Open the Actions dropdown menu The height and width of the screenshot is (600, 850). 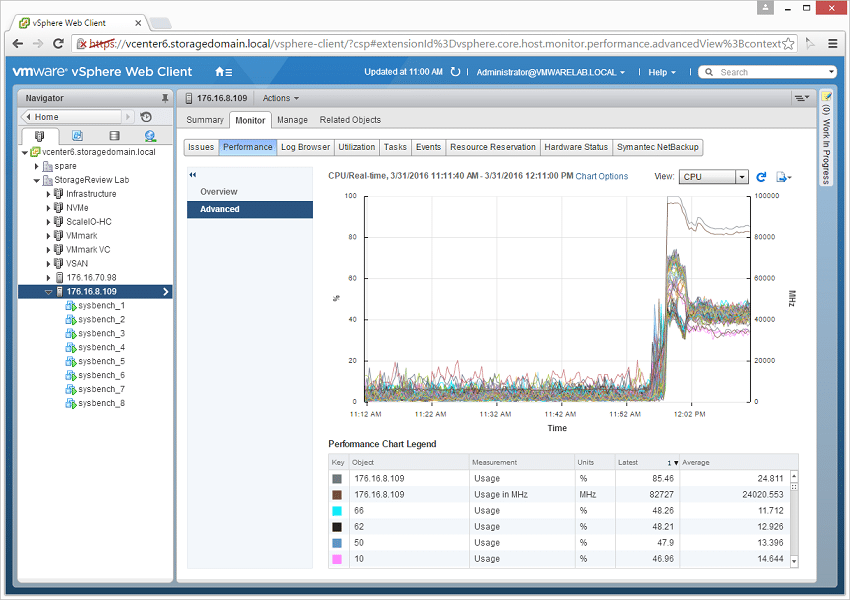click(x=281, y=98)
